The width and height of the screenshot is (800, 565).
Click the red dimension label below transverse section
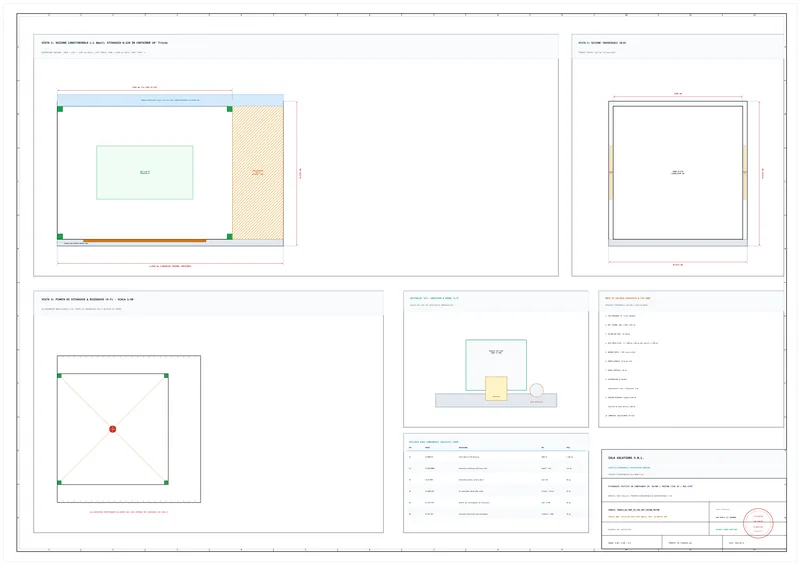click(678, 265)
